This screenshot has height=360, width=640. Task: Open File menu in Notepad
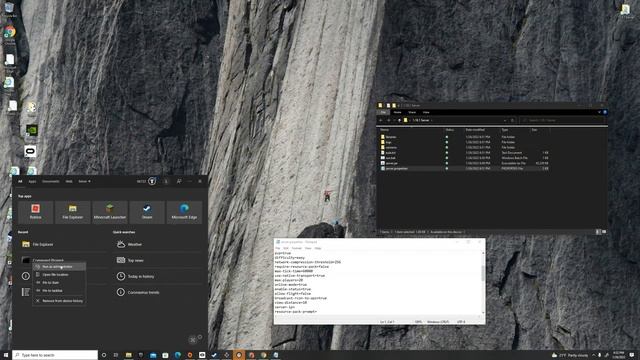click(x=278, y=248)
